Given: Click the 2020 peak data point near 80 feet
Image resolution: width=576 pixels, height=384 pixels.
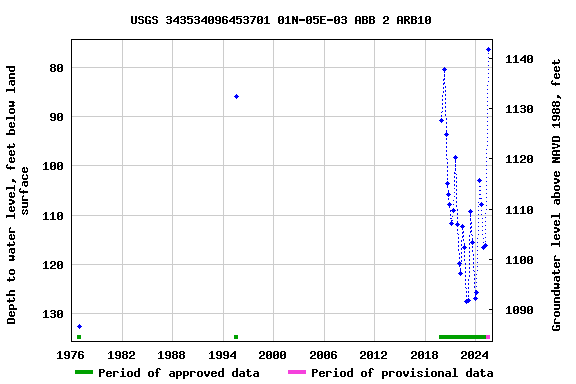Looking at the screenshot, I should 444,69.
